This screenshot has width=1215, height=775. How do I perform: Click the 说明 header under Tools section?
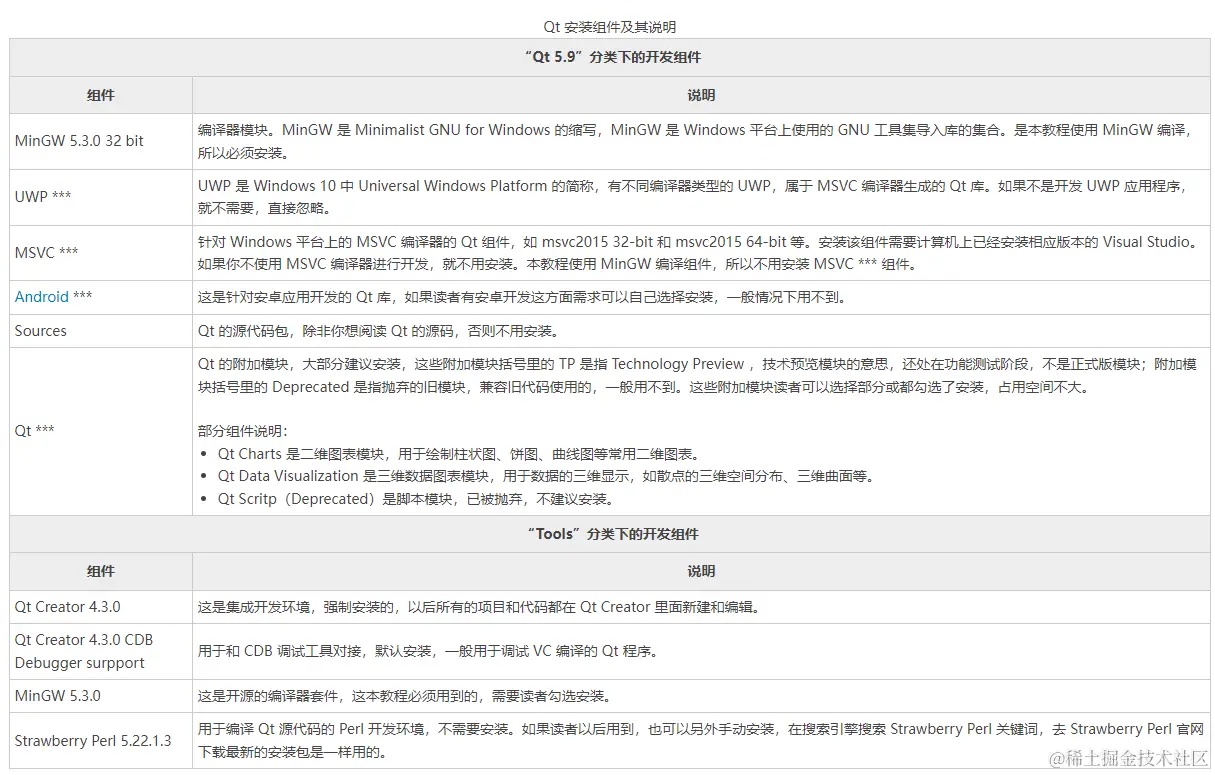701,571
